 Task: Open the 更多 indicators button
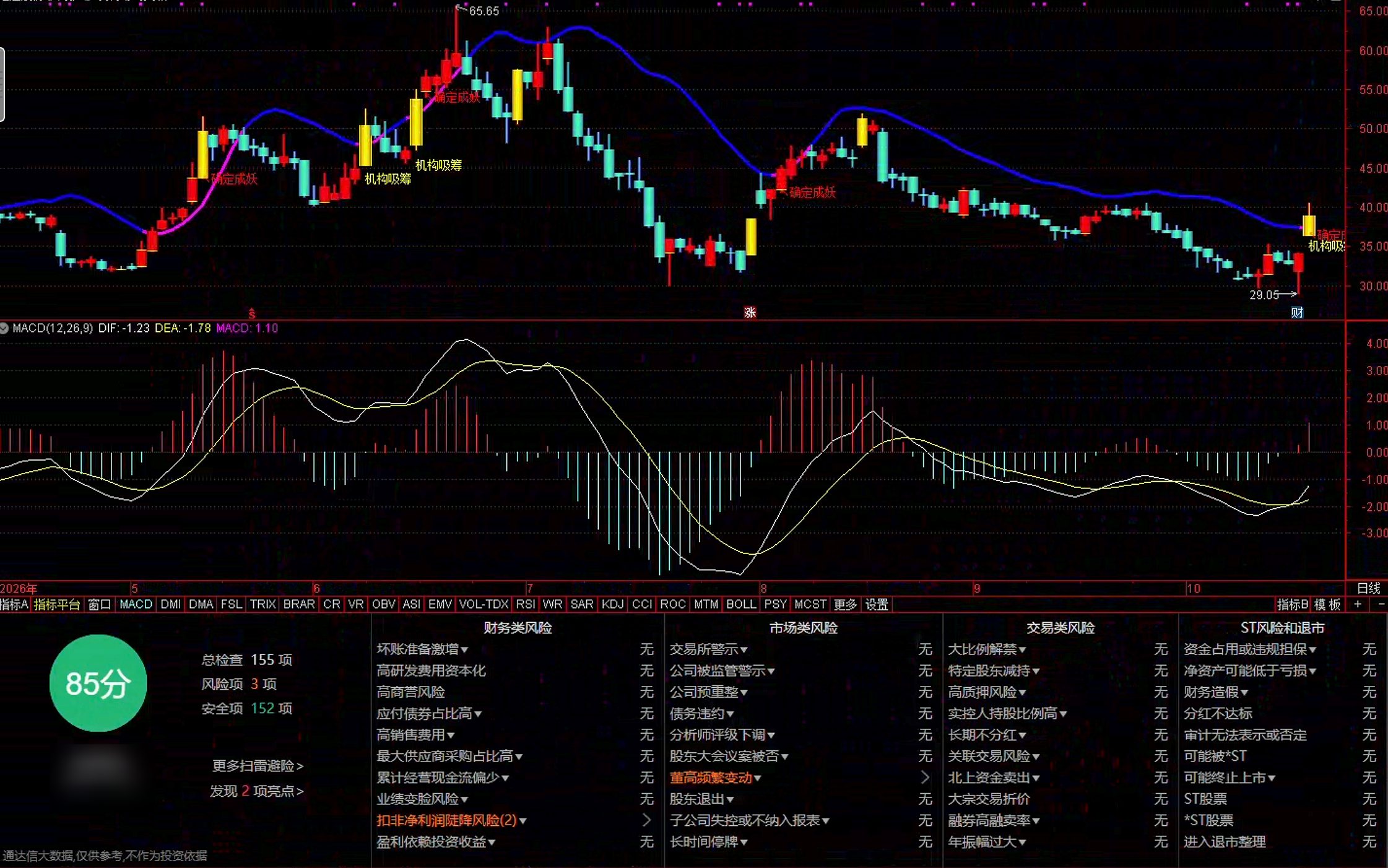pos(845,604)
